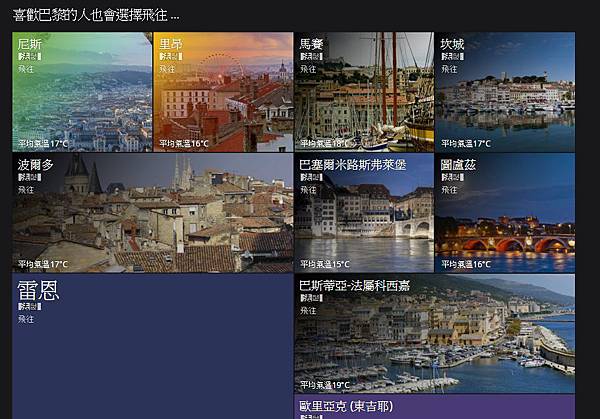This screenshot has height=419, width=600.
Task: Click 平均氣溫17°C on the 坎城 tile
Action: point(466,144)
